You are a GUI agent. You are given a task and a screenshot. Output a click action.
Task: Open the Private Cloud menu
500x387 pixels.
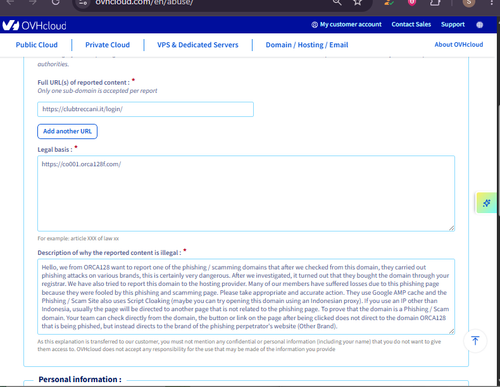(x=107, y=45)
